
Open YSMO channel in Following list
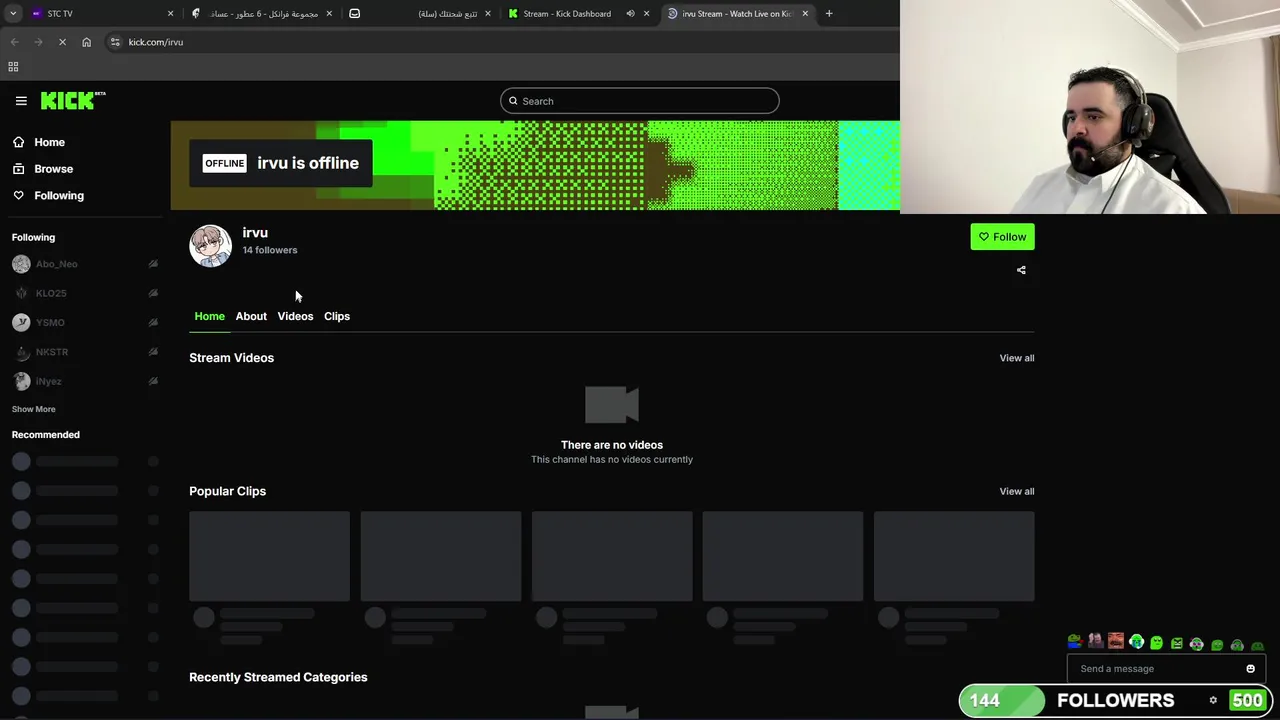click(x=85, y=322)
